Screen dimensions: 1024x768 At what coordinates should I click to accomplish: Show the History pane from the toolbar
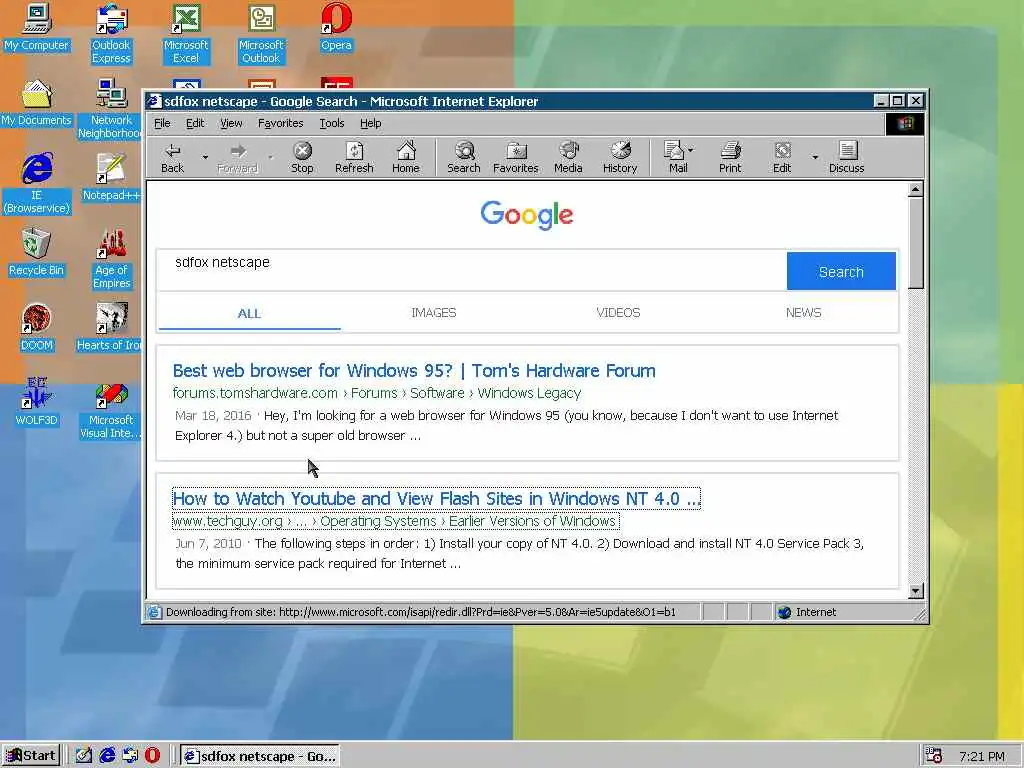pos(620,157)
